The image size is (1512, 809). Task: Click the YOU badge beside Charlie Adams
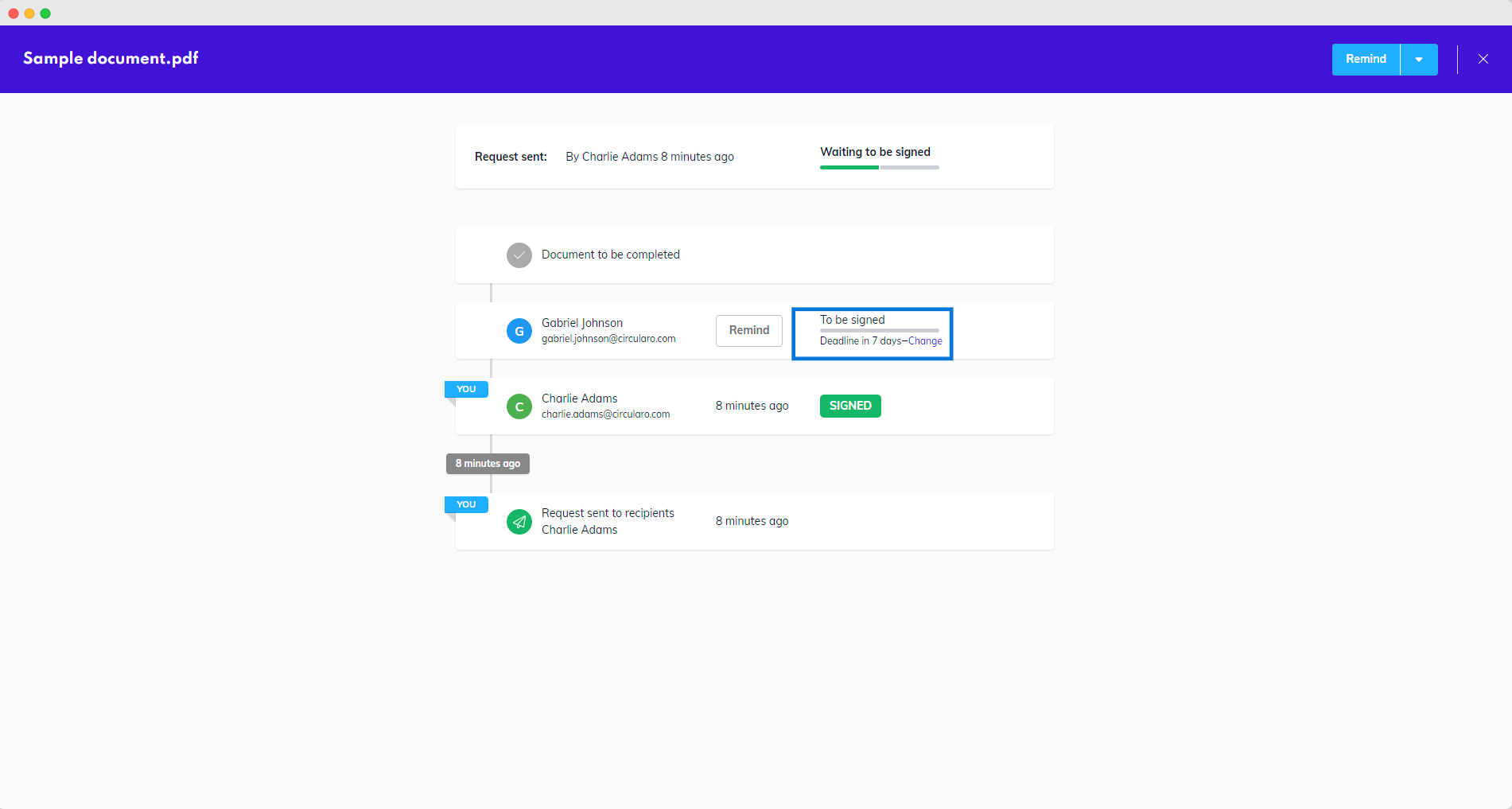coord(466,389)
